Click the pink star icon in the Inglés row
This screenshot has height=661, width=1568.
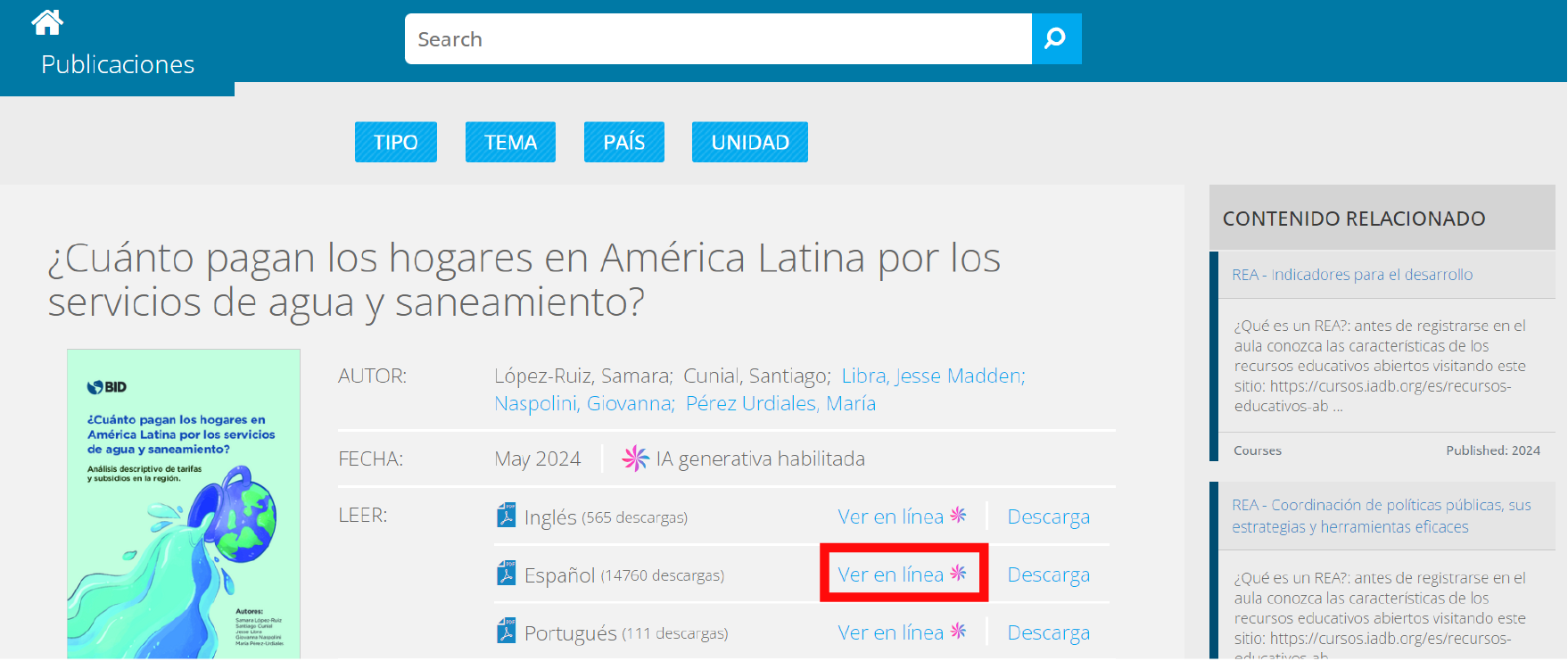[959, 515]
